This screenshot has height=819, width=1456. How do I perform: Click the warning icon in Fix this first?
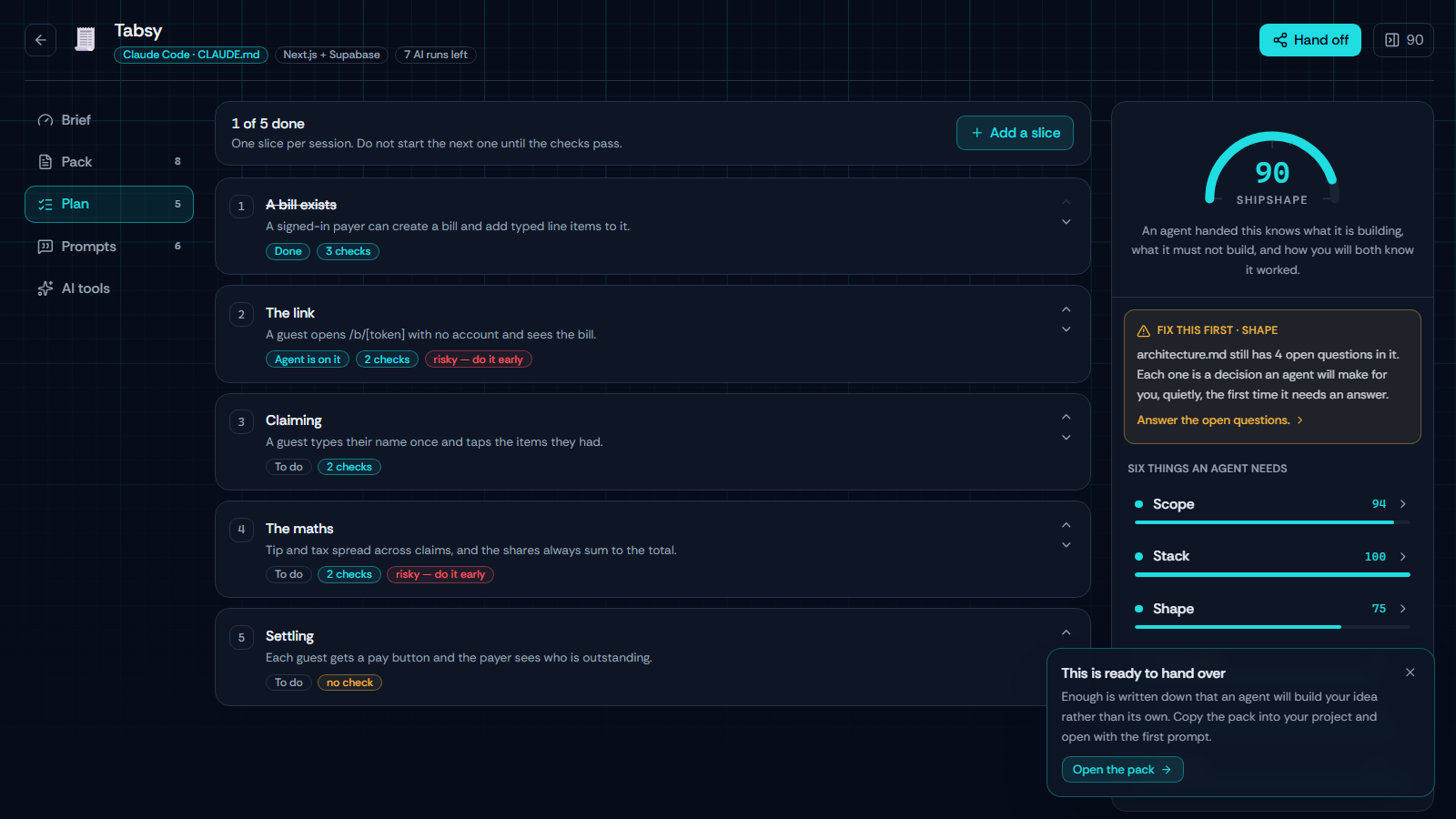point(1144,330)
